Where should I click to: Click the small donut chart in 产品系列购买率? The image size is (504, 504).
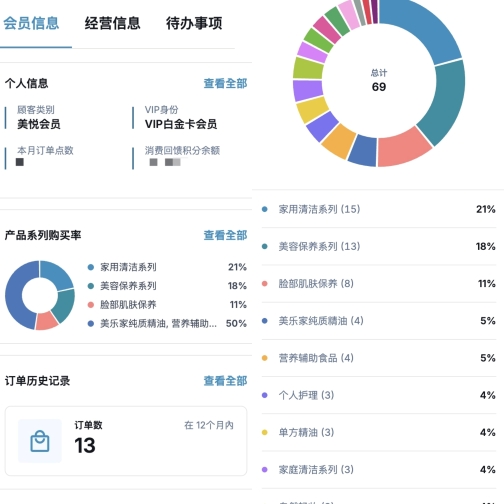(40, 295)
